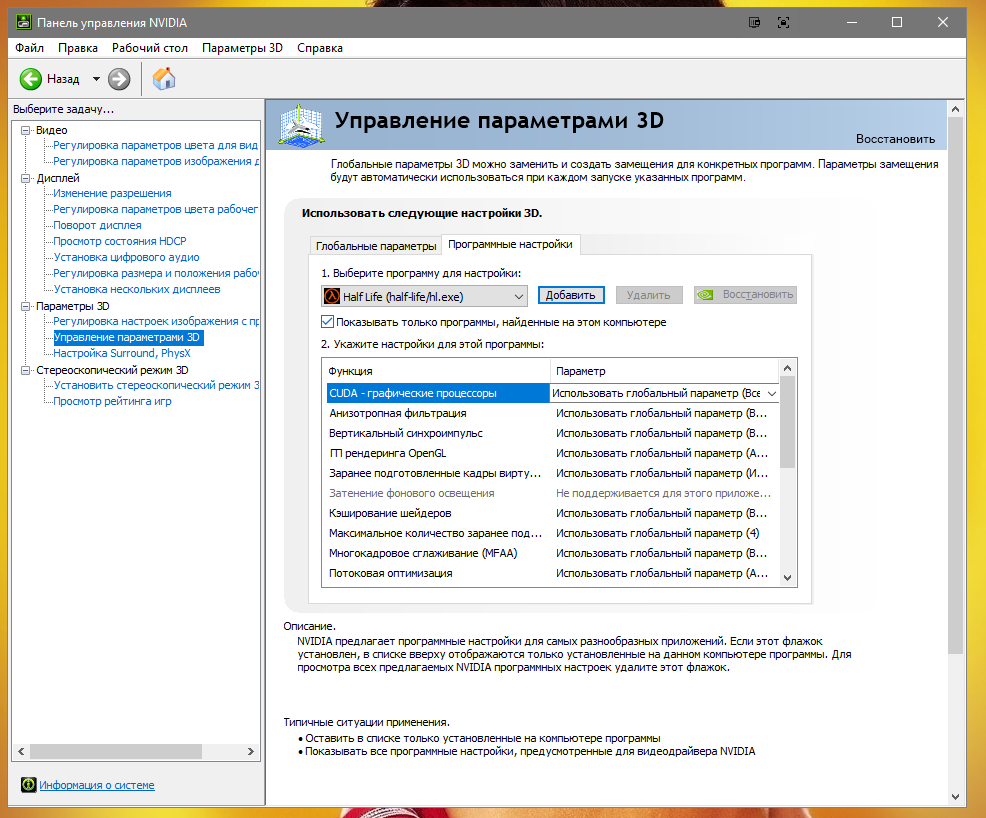986x818 pixels.
Task: Click the settings list scroll-down arrow
Action: point(788,578)
